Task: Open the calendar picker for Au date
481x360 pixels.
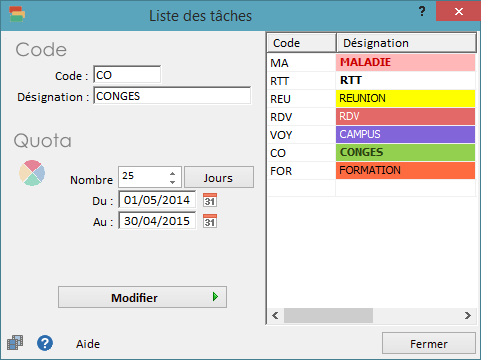Action: [x=210, y=221]
